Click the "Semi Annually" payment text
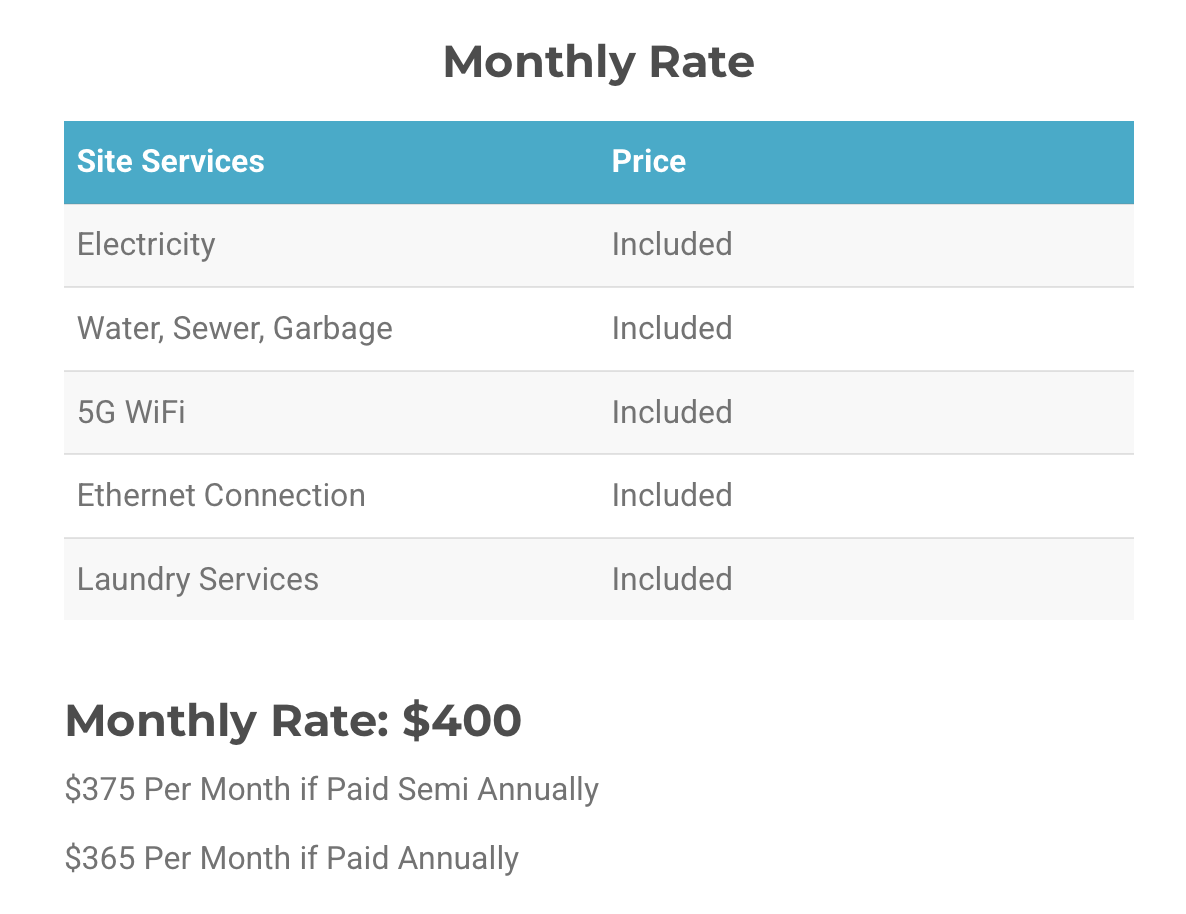 point(498,790)
